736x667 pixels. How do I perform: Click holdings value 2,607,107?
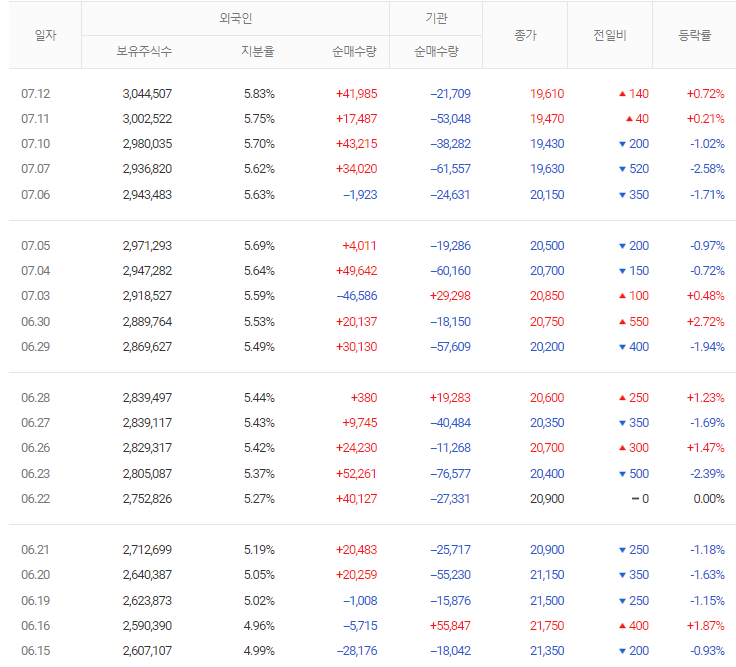(x=147, y=651)
